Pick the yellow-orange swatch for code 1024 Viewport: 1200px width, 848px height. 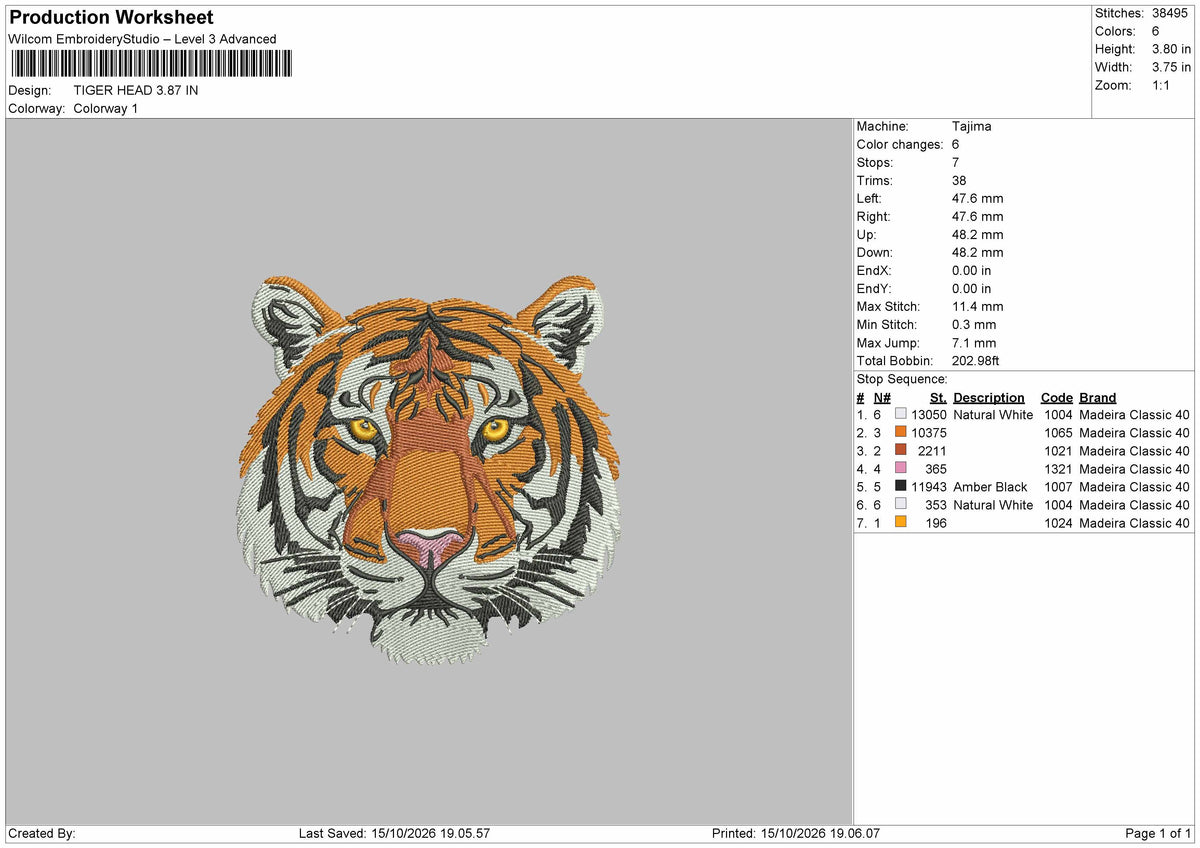[x=901, y=522]
